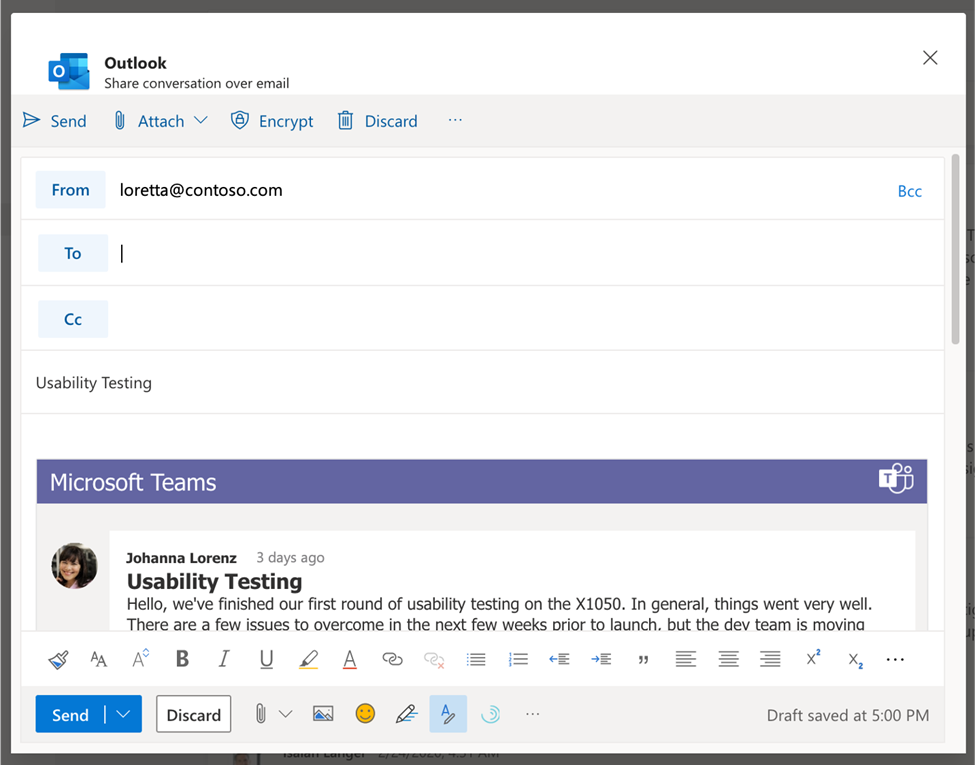The image size is (975, 765).
Task: Decrease the indent
Action: [559, 659]
